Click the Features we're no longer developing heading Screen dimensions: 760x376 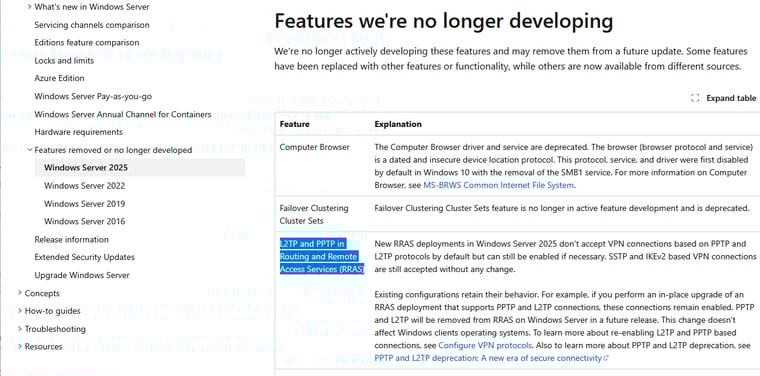coord(443,21)
